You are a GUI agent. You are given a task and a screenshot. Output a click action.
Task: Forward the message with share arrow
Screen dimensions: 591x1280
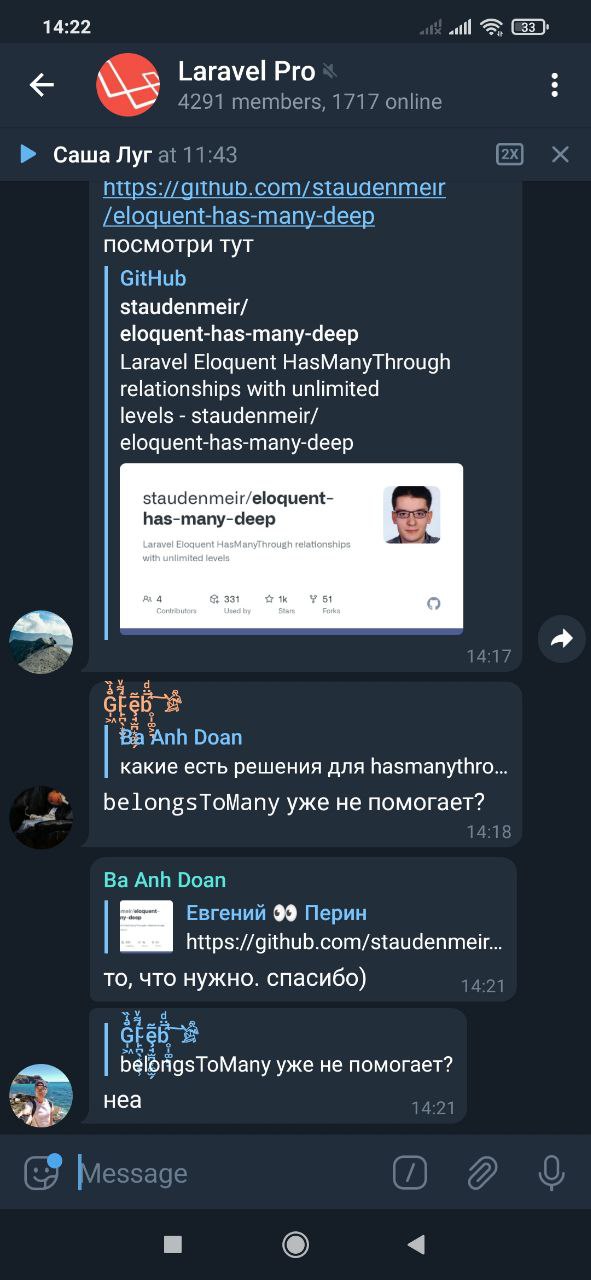point(562,638)
